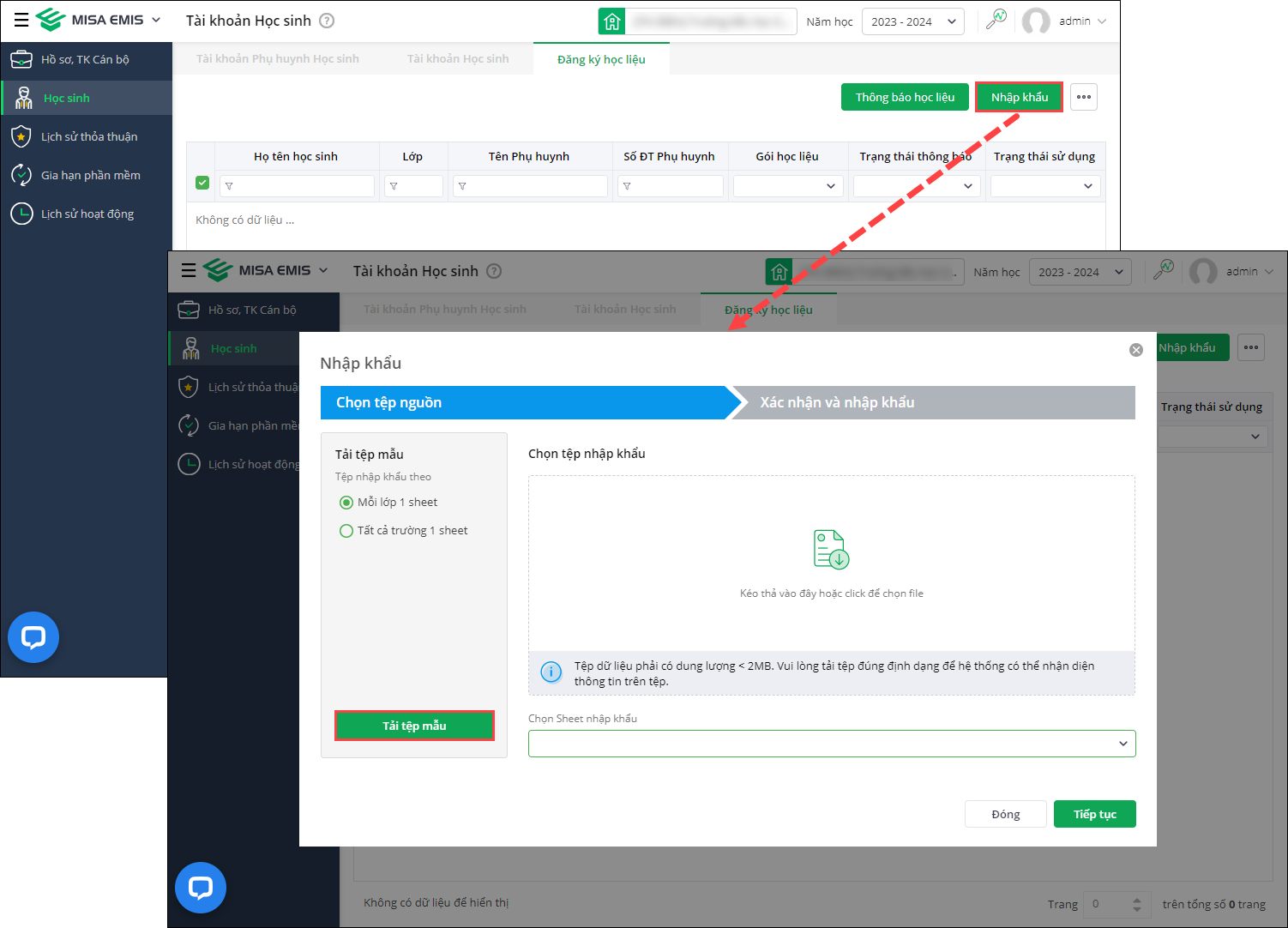Image resolution: width=1288 pixels, height=928 pixels.
Task: Open the hamburger menu in the front window
Action: point(189,271)
